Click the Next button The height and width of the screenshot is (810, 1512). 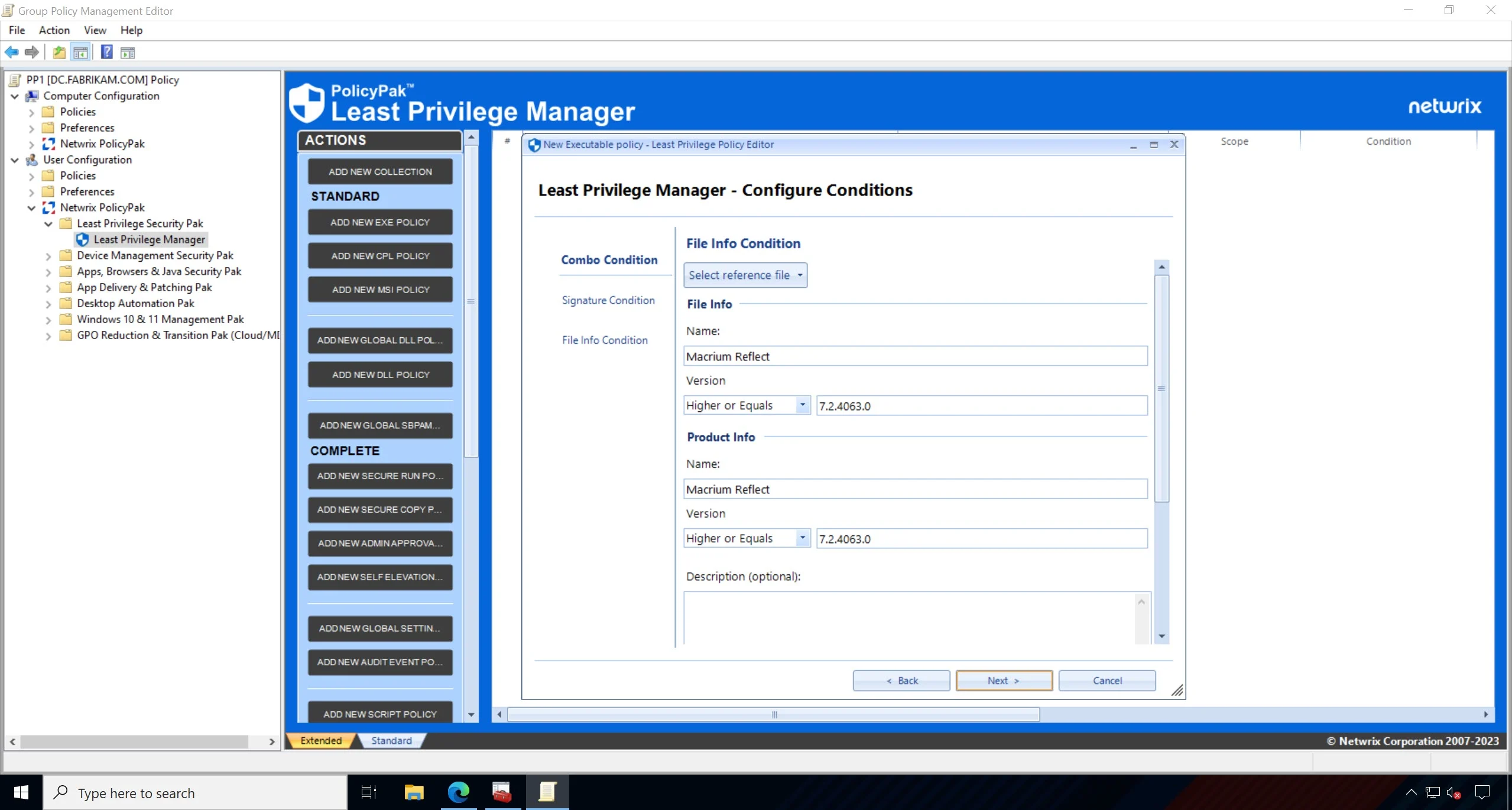(1004, 681)
